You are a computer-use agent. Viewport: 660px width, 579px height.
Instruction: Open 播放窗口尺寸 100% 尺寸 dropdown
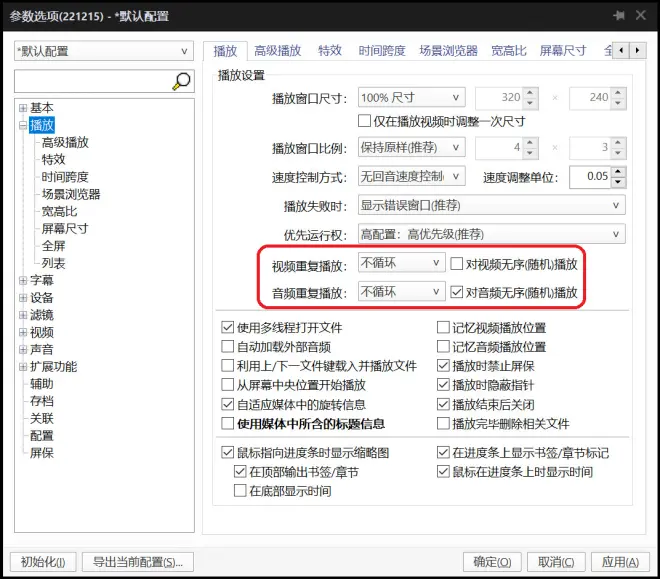click(x=411, y=98)
